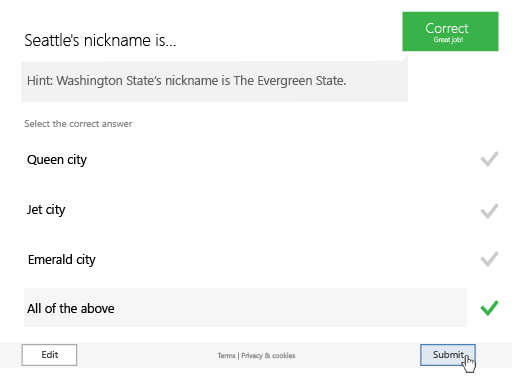This screenshot has width=512, height=384.
Task: Click the gray checkmark beside Jet city
Action: coord(489,211)
